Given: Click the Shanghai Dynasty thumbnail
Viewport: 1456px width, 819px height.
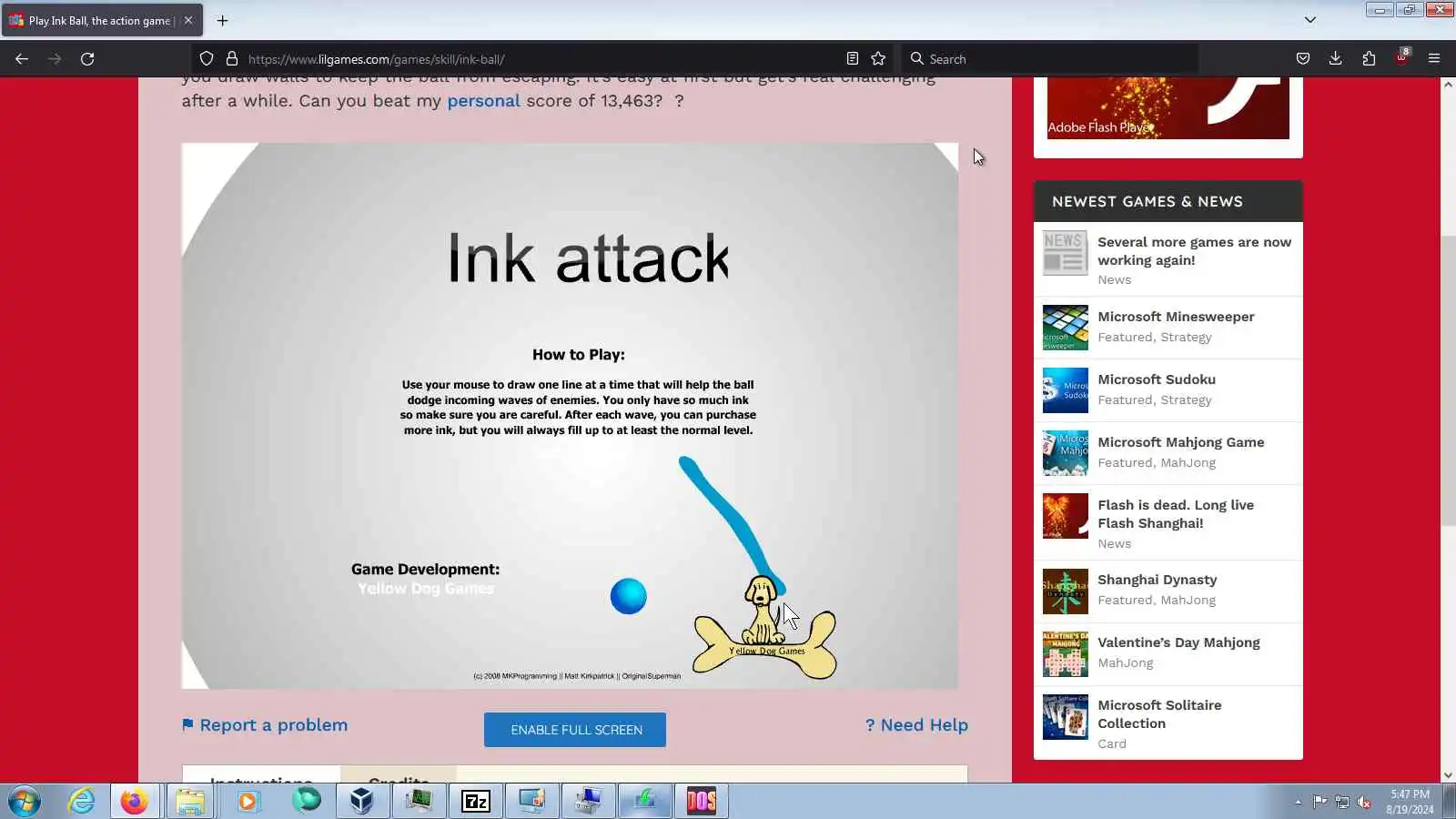Looking at the screenshot, I should tap(1065, 591).
